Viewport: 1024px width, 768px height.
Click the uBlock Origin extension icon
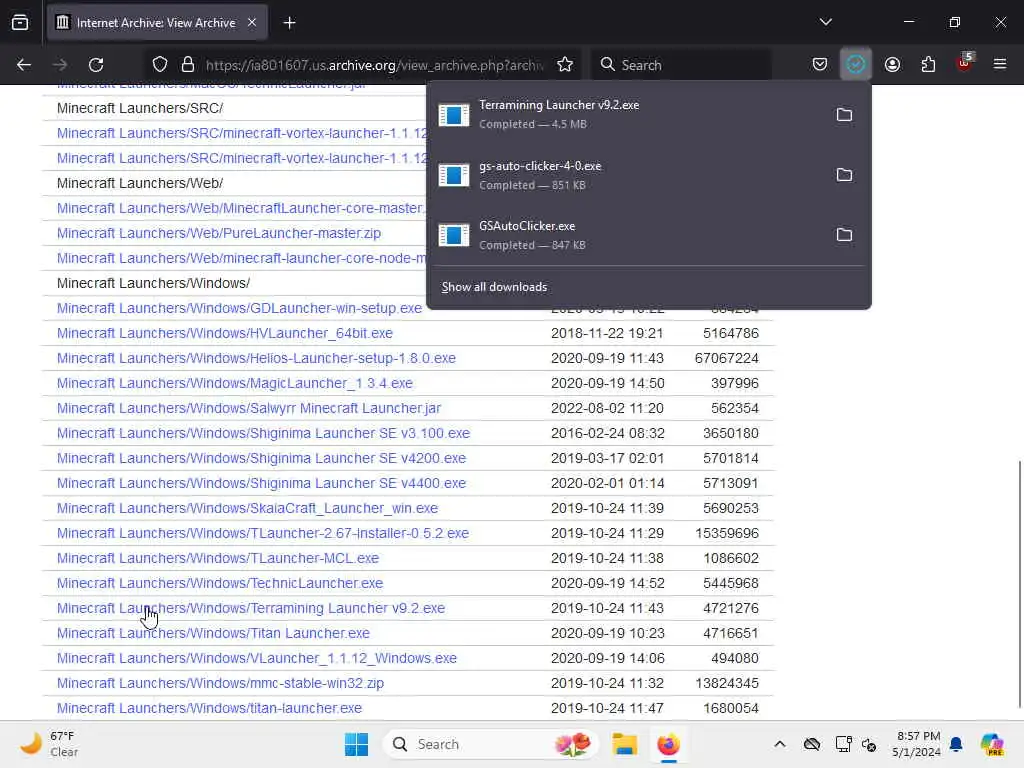coord(965,63)
